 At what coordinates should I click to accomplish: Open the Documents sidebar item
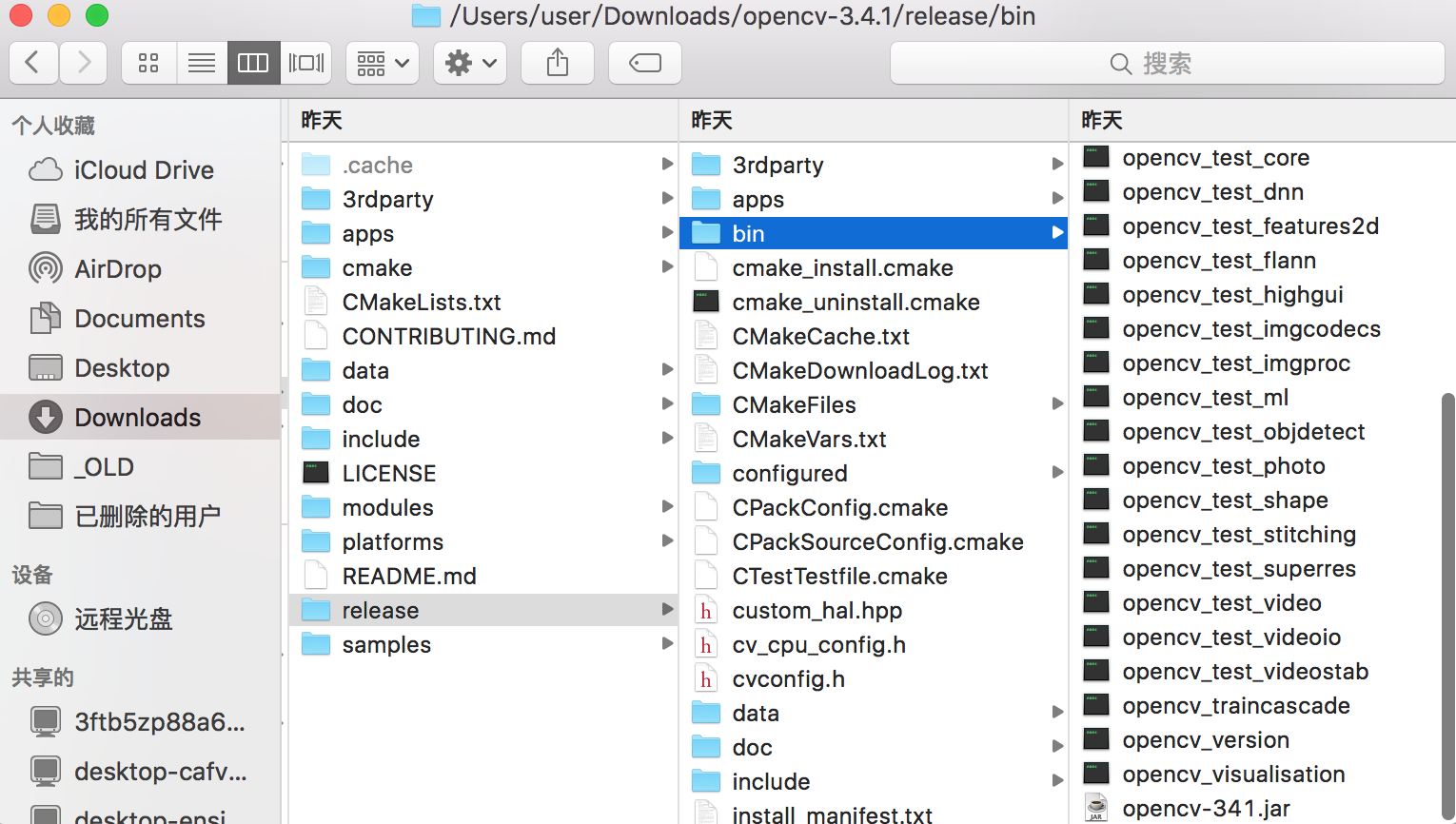click(x=140, y=318)
